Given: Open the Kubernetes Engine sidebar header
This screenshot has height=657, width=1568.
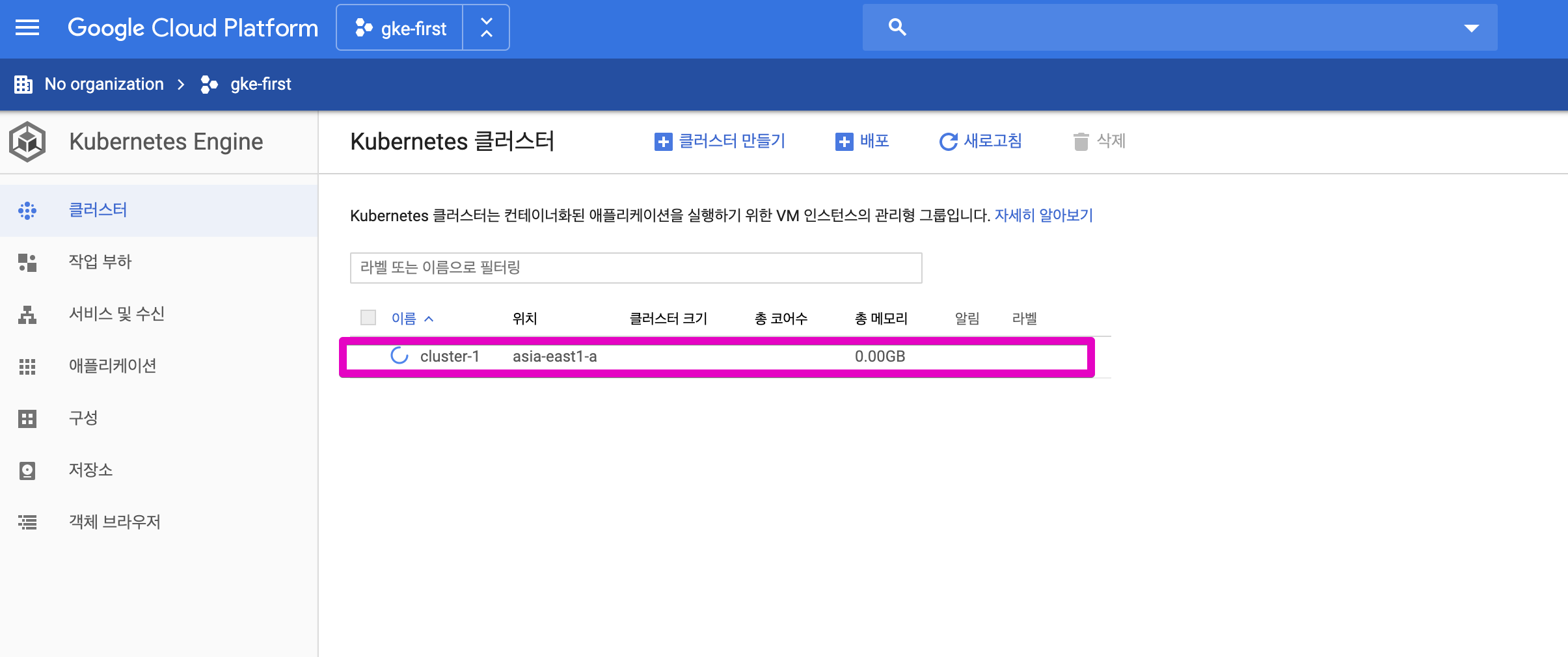Looking at the screenshot, I should pos(166,141).
